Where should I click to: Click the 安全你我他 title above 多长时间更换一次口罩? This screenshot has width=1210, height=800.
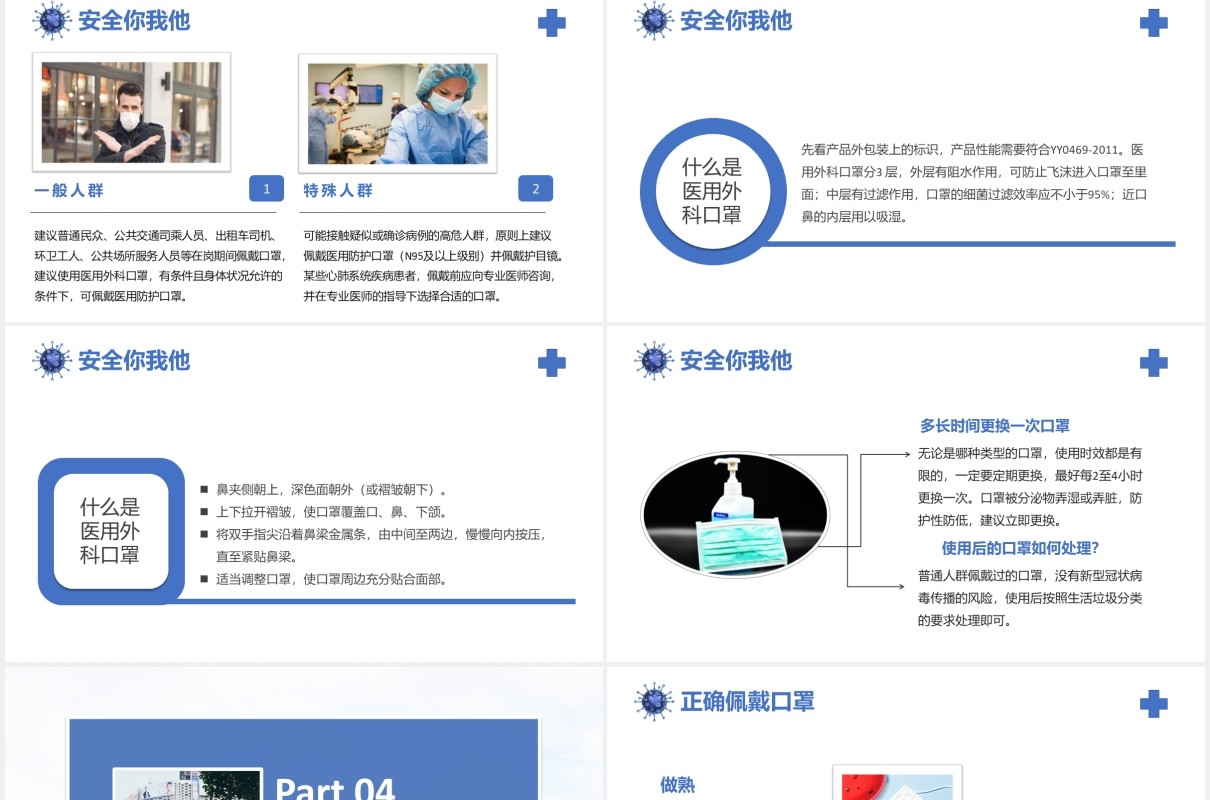pyautogui.click(x=736, y=360)
